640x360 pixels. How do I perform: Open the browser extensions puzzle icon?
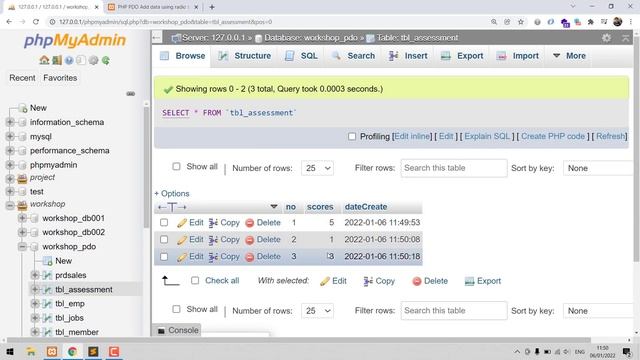click(591, 22)
